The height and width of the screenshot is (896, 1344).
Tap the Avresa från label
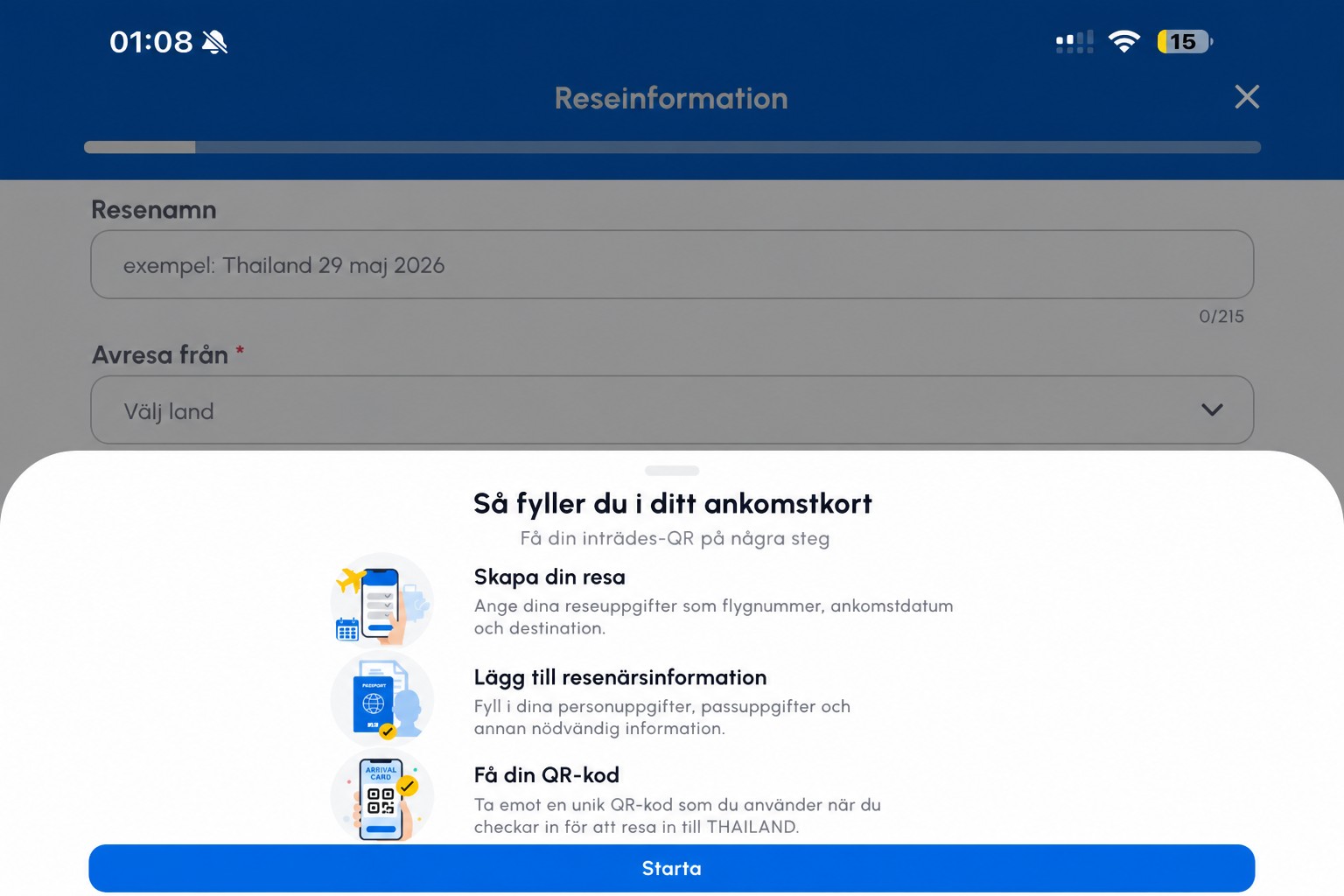[x=160, y=354]
